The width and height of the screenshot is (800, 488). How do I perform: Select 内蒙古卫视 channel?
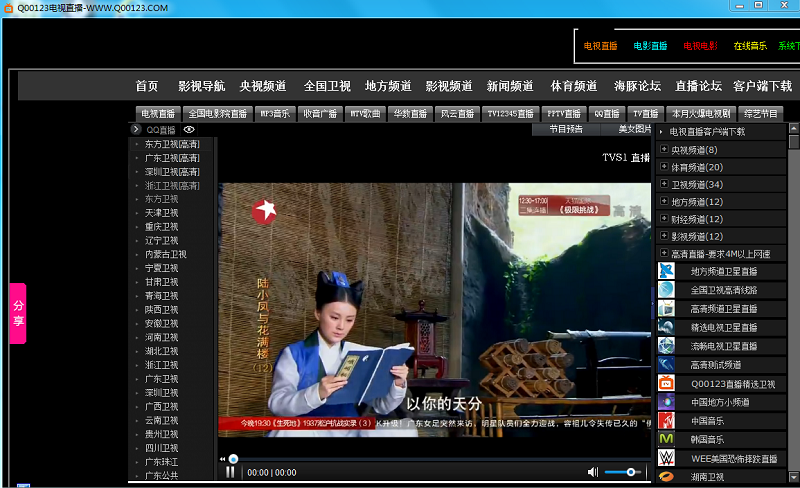(165, 254)
